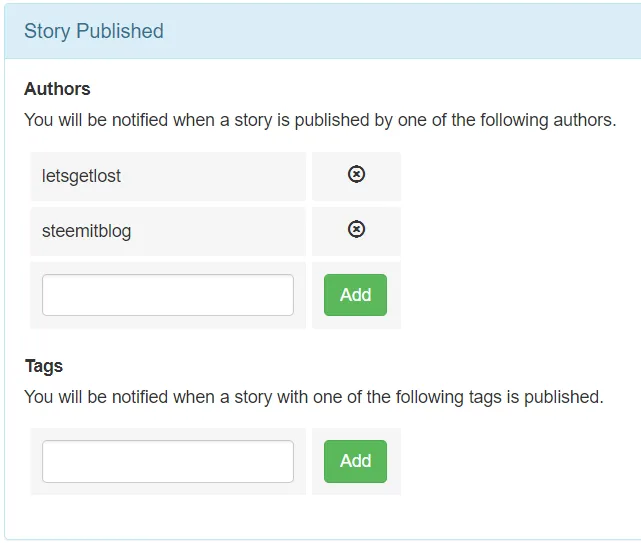Click the authors notification description text

320,120
